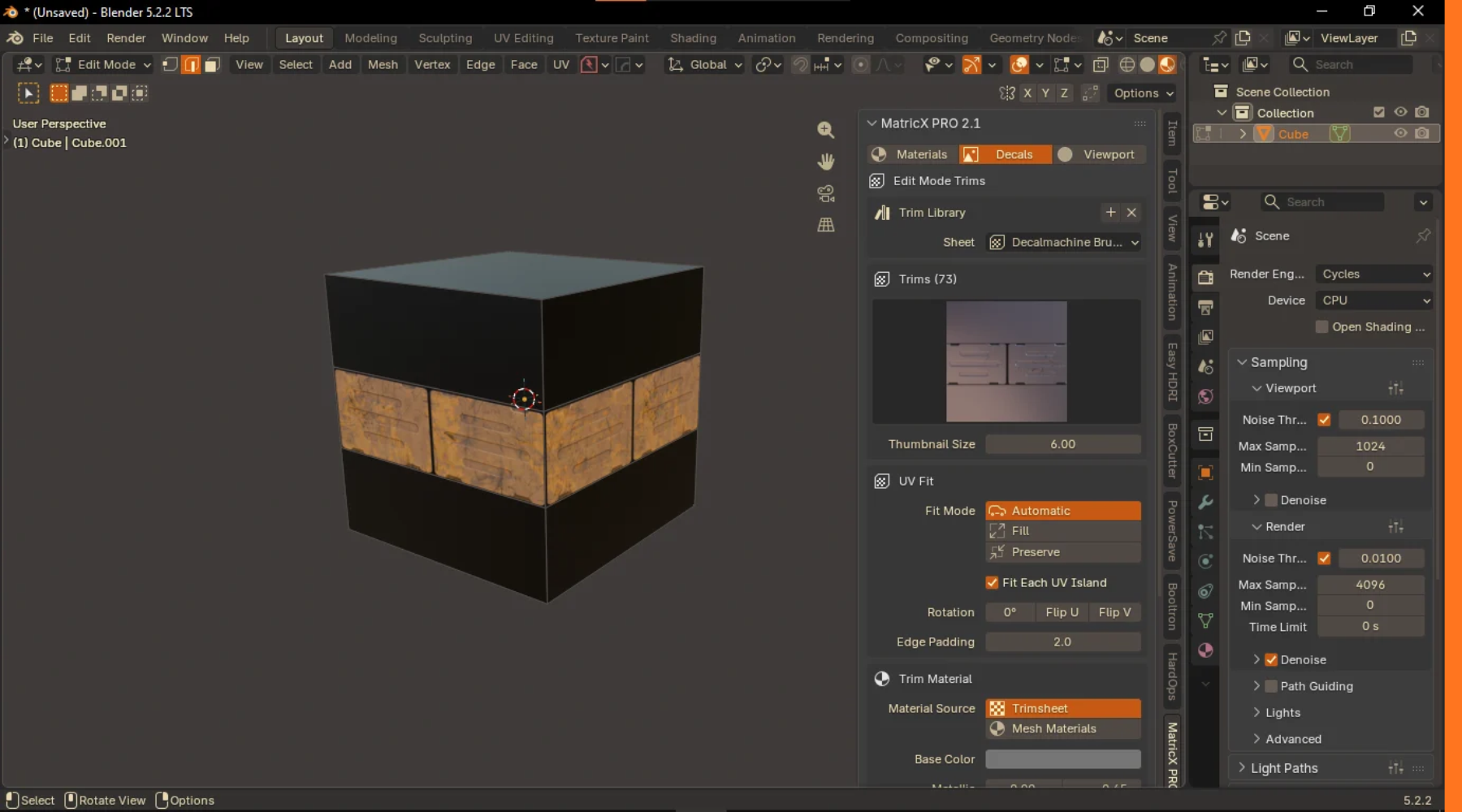Open the Material properties tab icon
This screenshot has height=812, width=1462.
(1205, 650)
